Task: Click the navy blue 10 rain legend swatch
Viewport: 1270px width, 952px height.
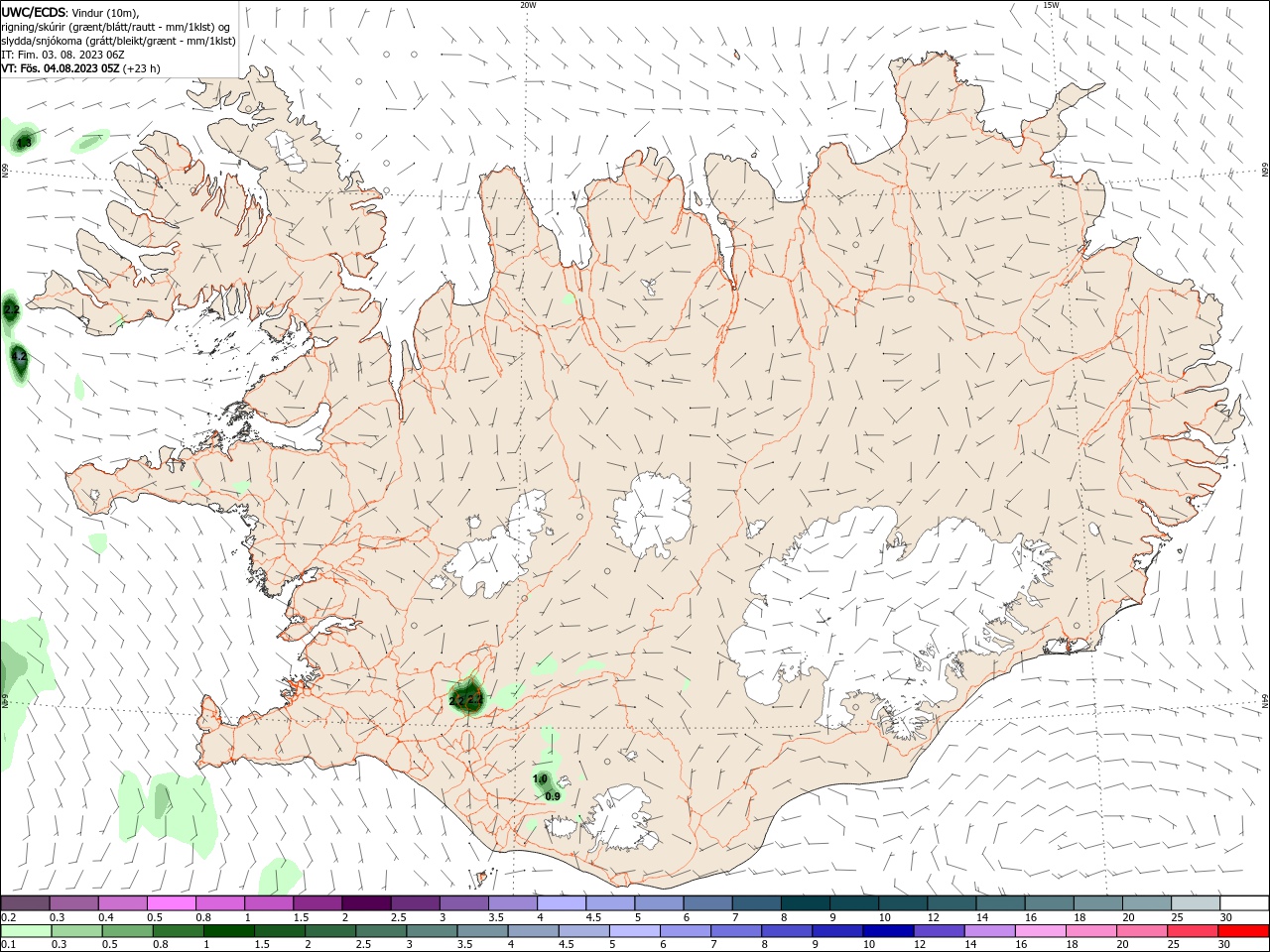Action: click(888, 931)
